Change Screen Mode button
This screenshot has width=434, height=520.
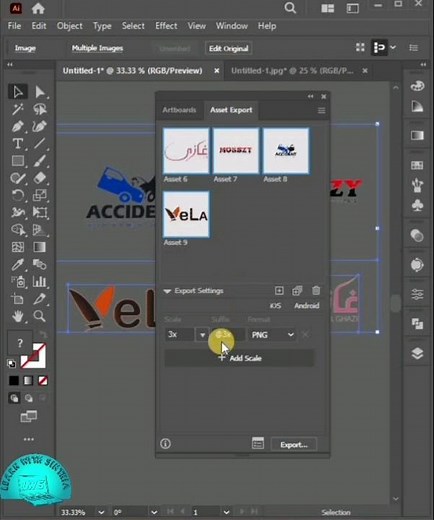[29, 417]
